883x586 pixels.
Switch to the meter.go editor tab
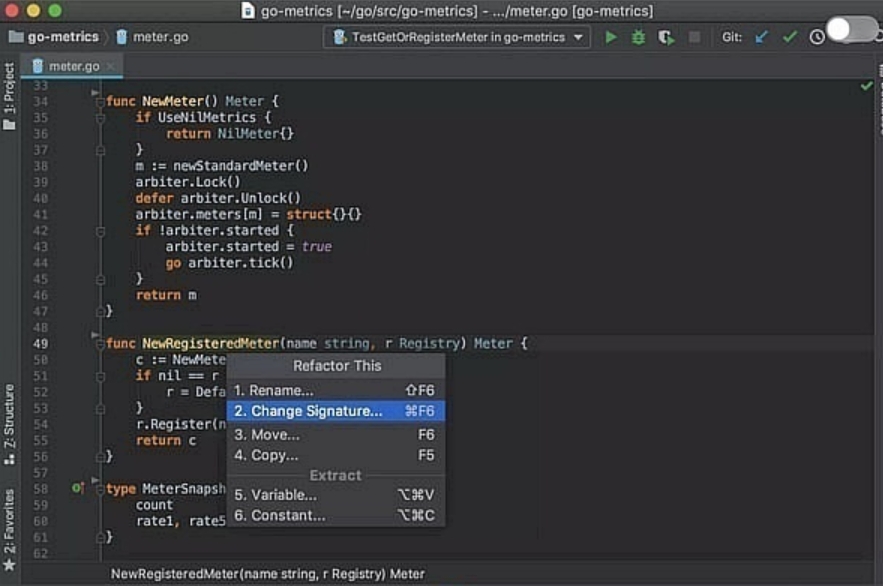(73, 66)
